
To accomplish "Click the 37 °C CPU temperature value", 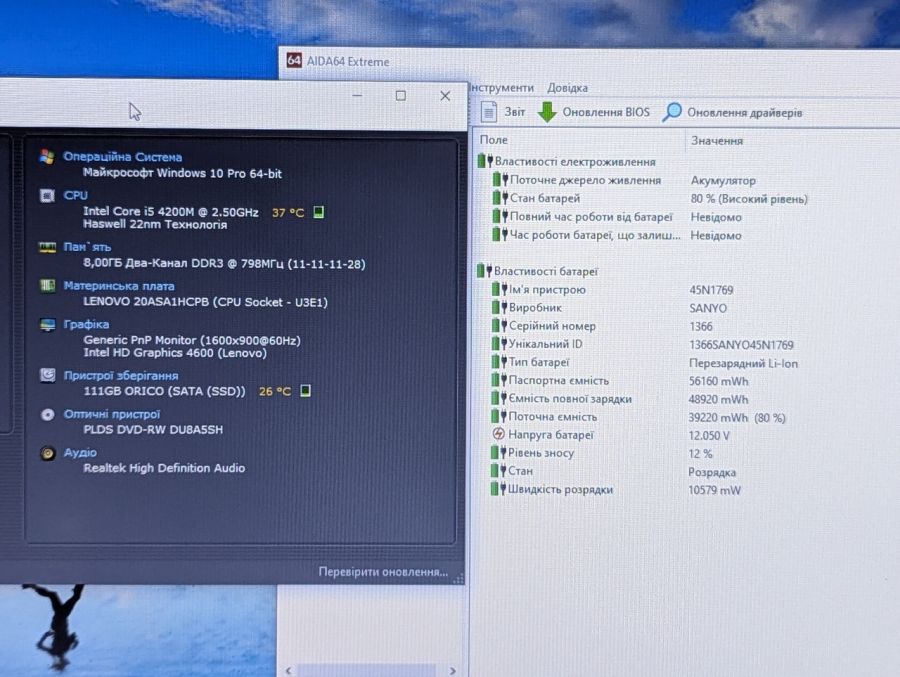I will point(288,212).
